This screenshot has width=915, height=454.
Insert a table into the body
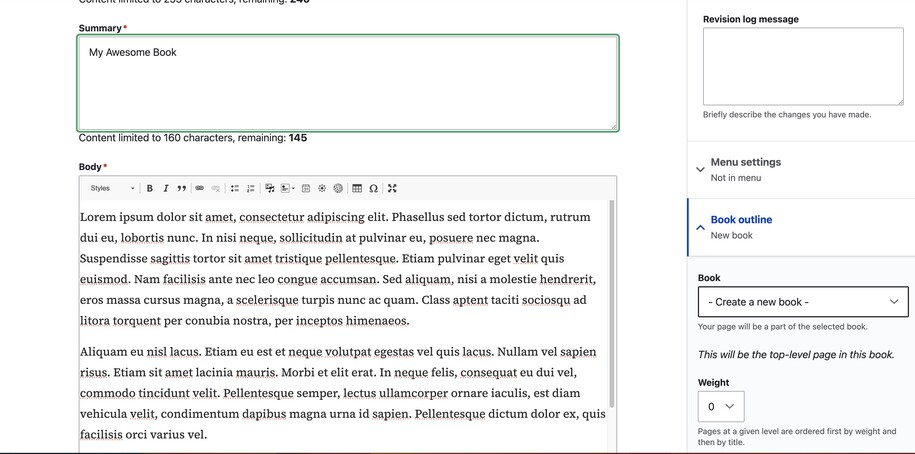[x=357, y=188]
